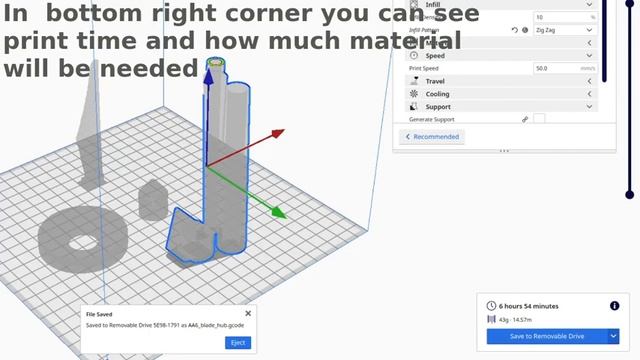Select the small cylinder model on the build plate

[153, 200]
